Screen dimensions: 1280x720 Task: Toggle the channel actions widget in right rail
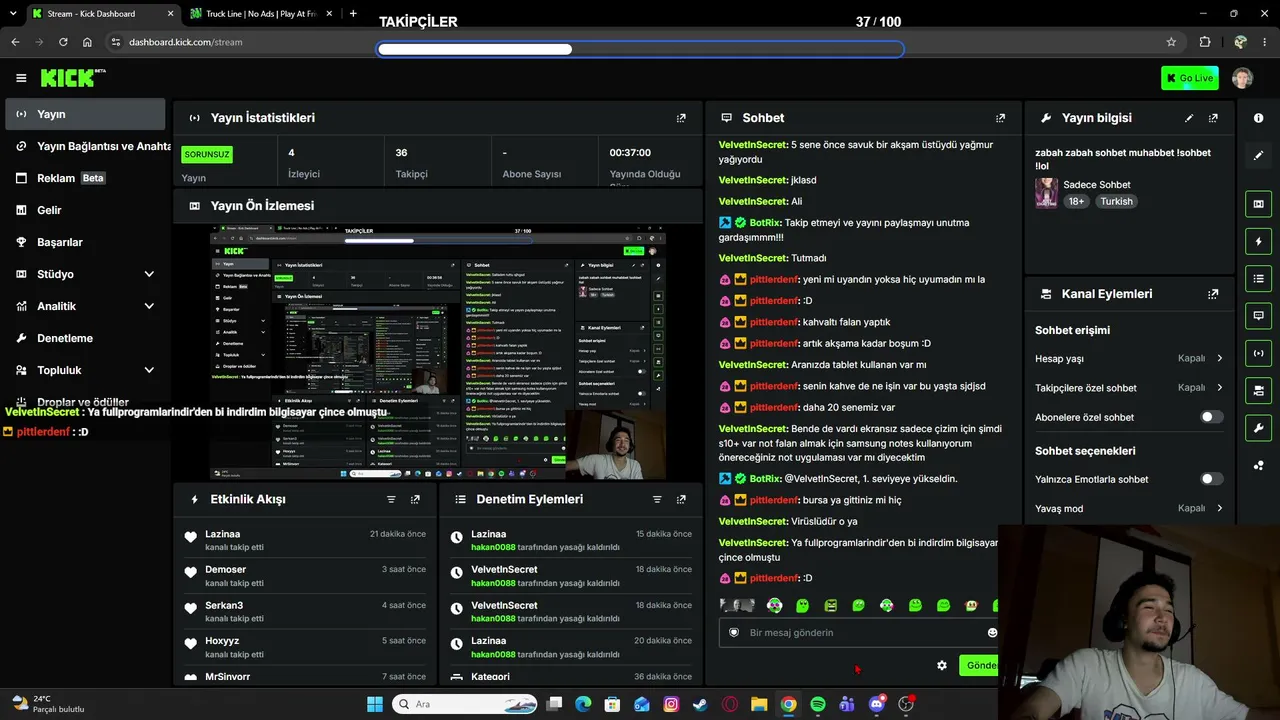pyautogui.click(x=1258, y=390)
